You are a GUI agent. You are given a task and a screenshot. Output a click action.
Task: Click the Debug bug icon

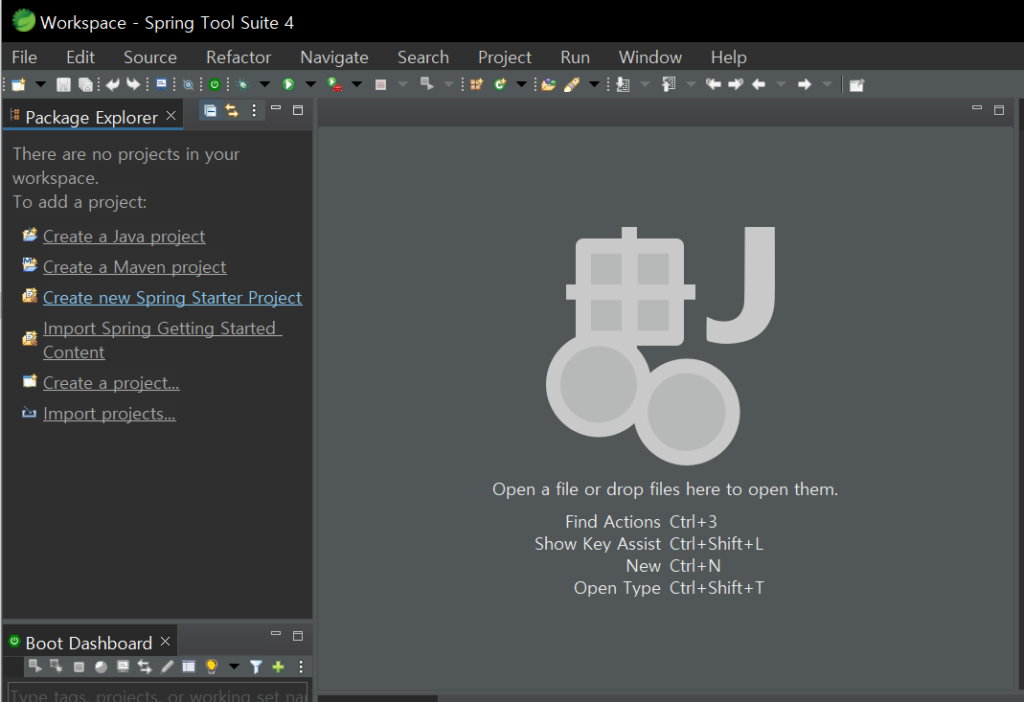[242, 85]
